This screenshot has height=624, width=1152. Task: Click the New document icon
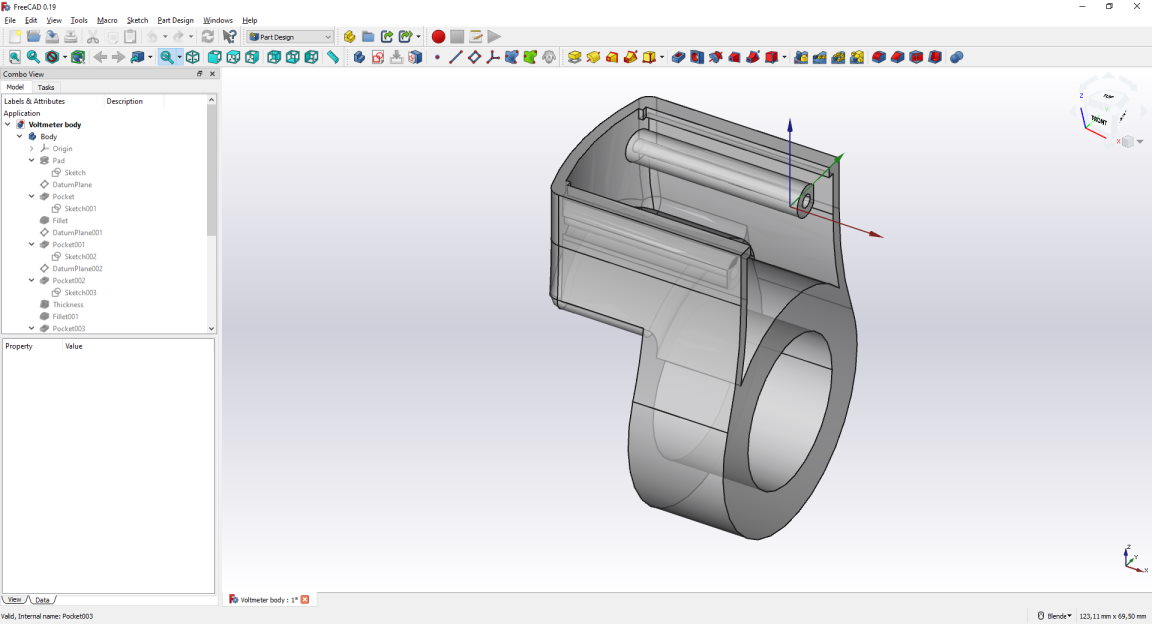pyautogui.click(x=15, y=37)
